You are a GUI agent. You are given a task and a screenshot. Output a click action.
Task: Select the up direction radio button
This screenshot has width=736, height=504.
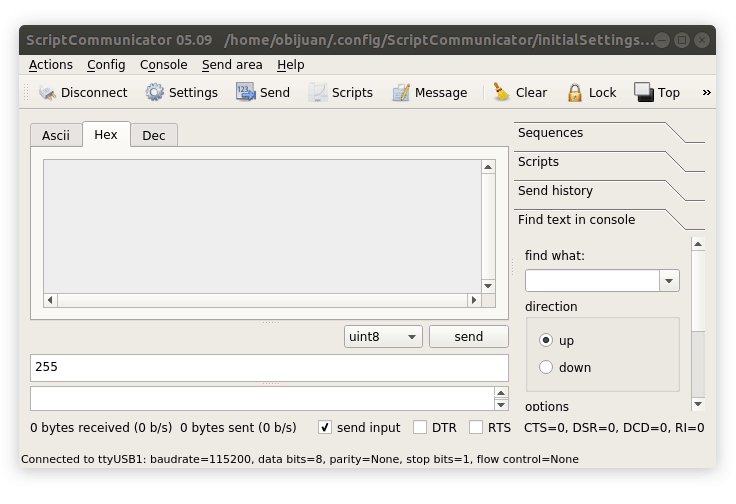point(546,340)
